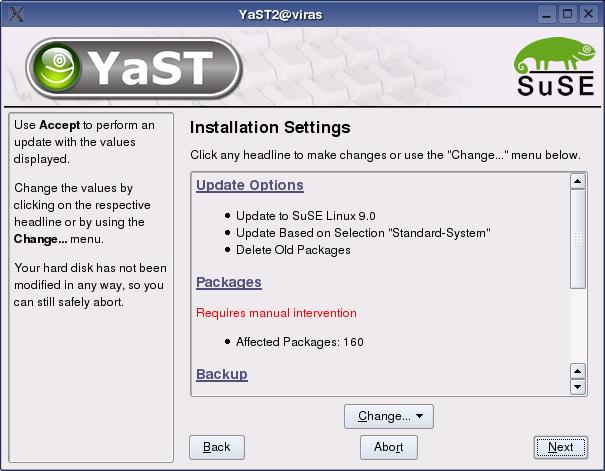The width and height of the screenshot is (605, 471).
Task: Open the Change... dropdown menu
Action: click(389, 416)
